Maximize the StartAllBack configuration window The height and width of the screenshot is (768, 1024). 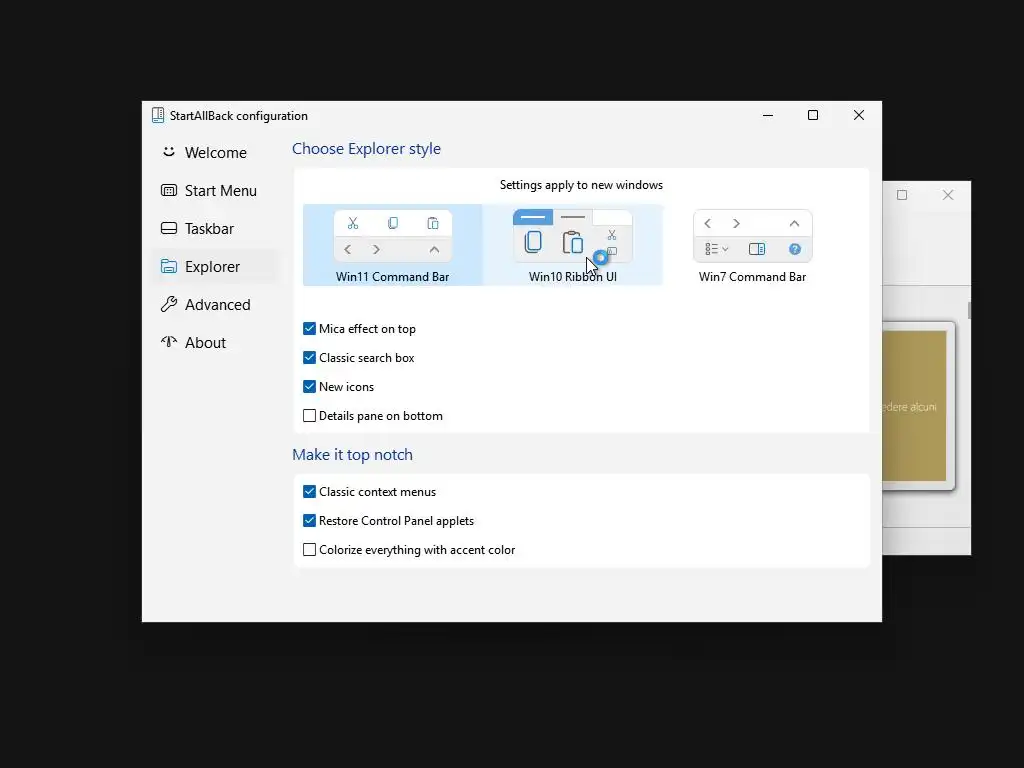click(813, 115)
